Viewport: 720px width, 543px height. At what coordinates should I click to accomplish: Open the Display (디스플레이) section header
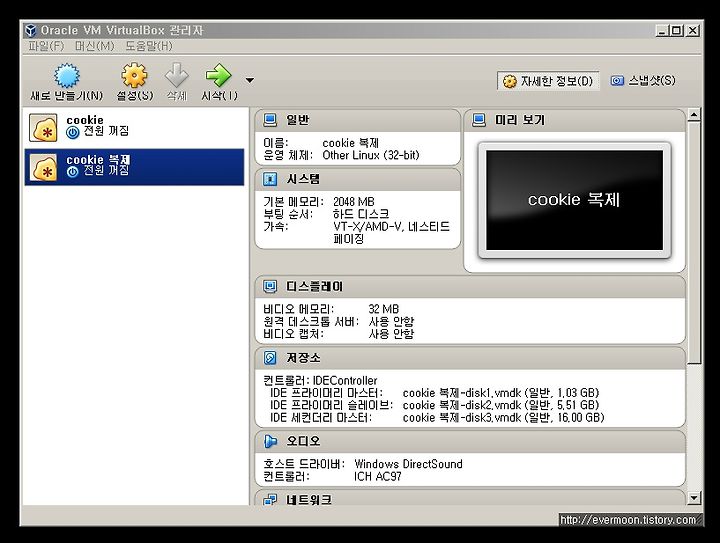pyautogui.click(x=470, y=286)
